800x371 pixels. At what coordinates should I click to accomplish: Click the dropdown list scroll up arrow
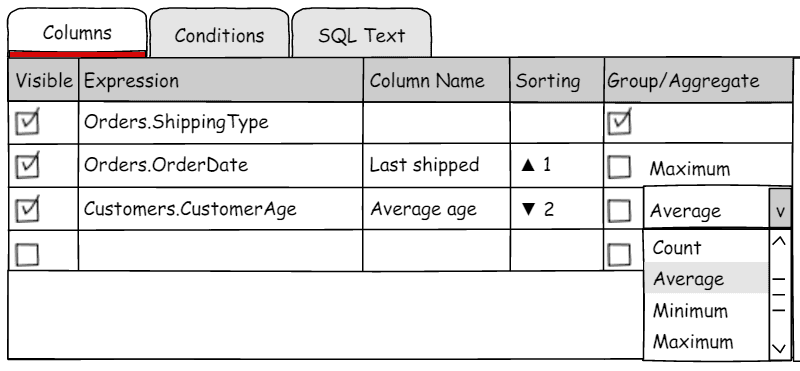pos(779,242)
